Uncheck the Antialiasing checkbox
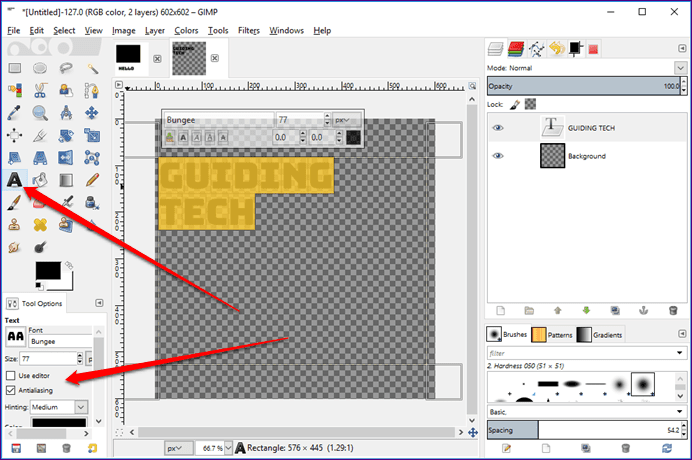 [x=11, y=390]
